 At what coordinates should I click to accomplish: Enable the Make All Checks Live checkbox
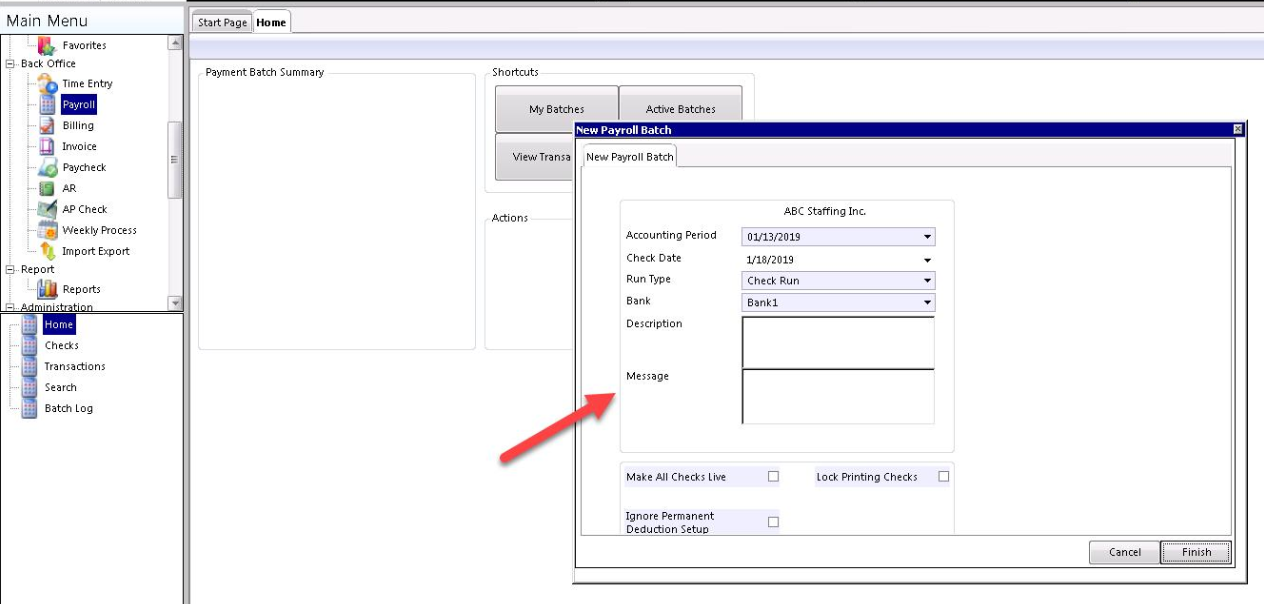point(773,477)
